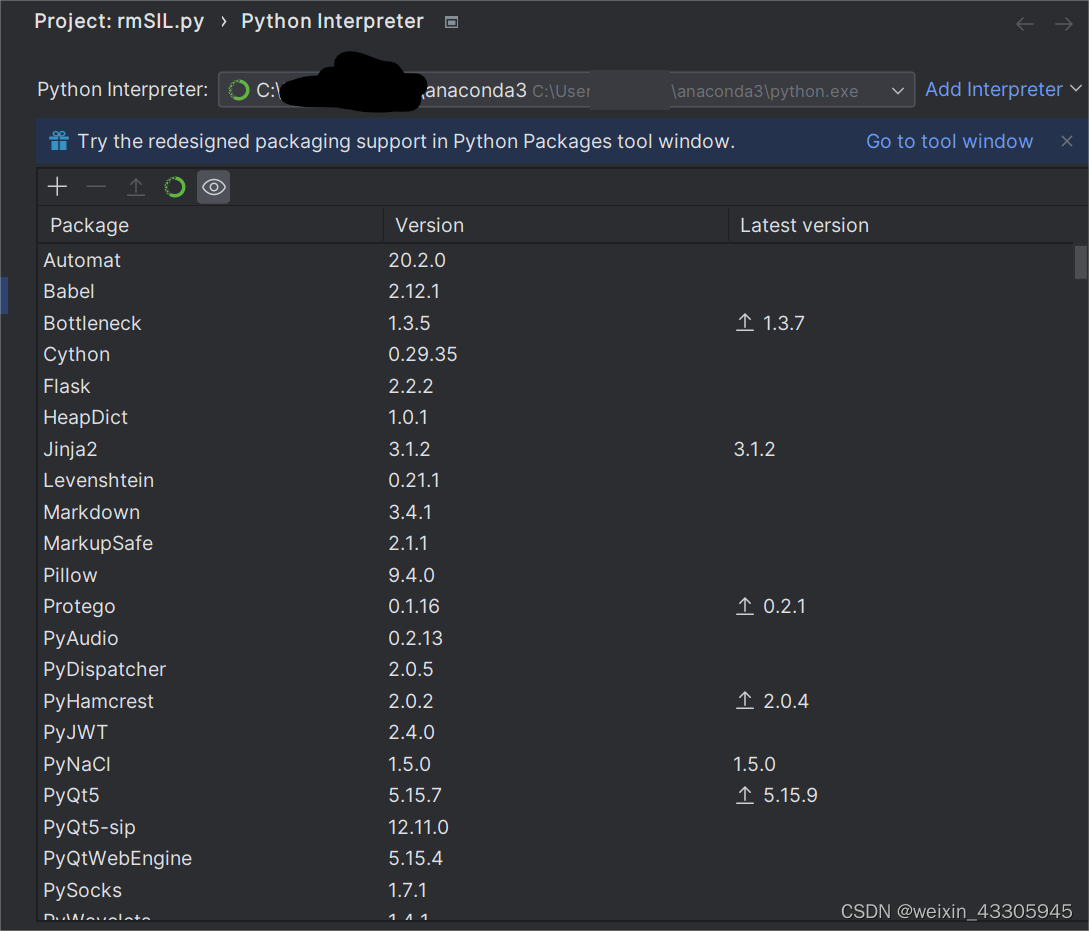Select the PyHamcrest package row
1089x931 pixels.
click(555, 701)
